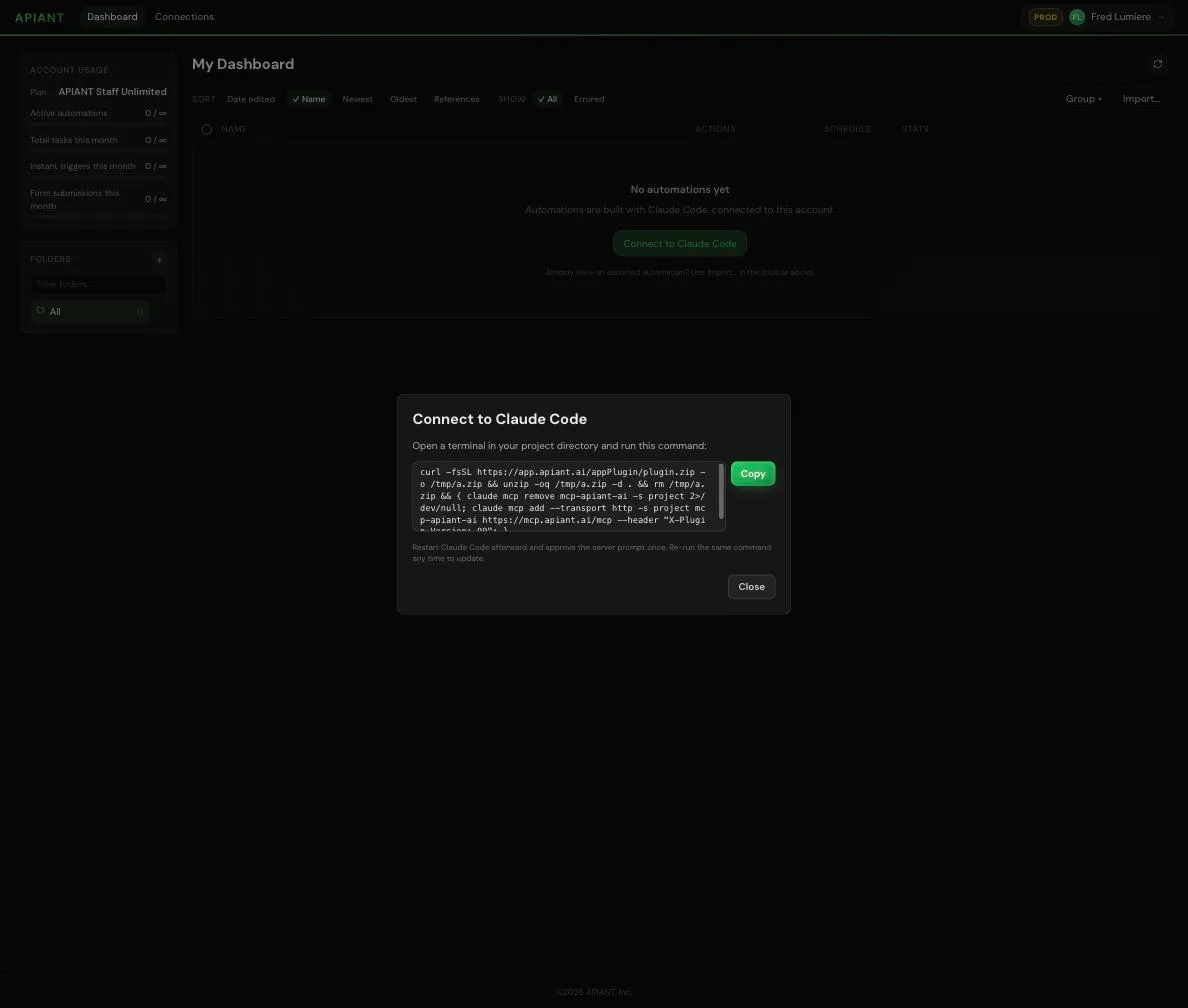Open the Group dropdown

pyautogui.click(x=1083, y=99)
